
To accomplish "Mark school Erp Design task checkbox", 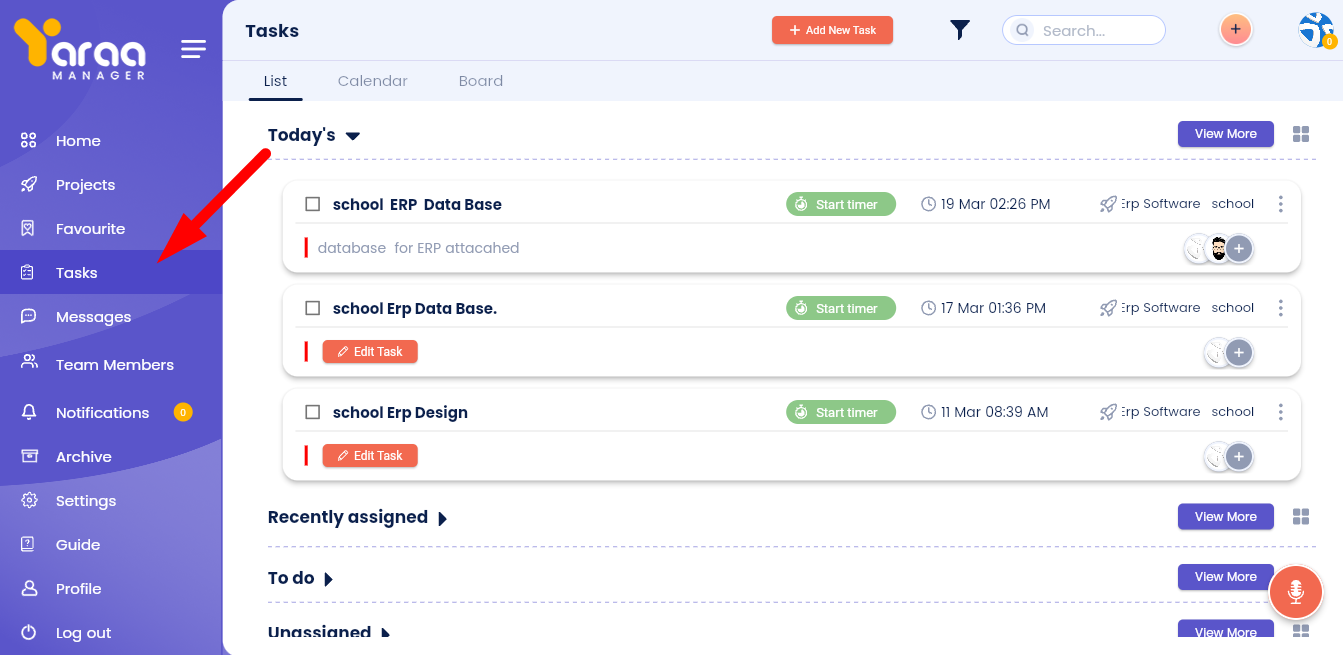I will click(313, 412).
